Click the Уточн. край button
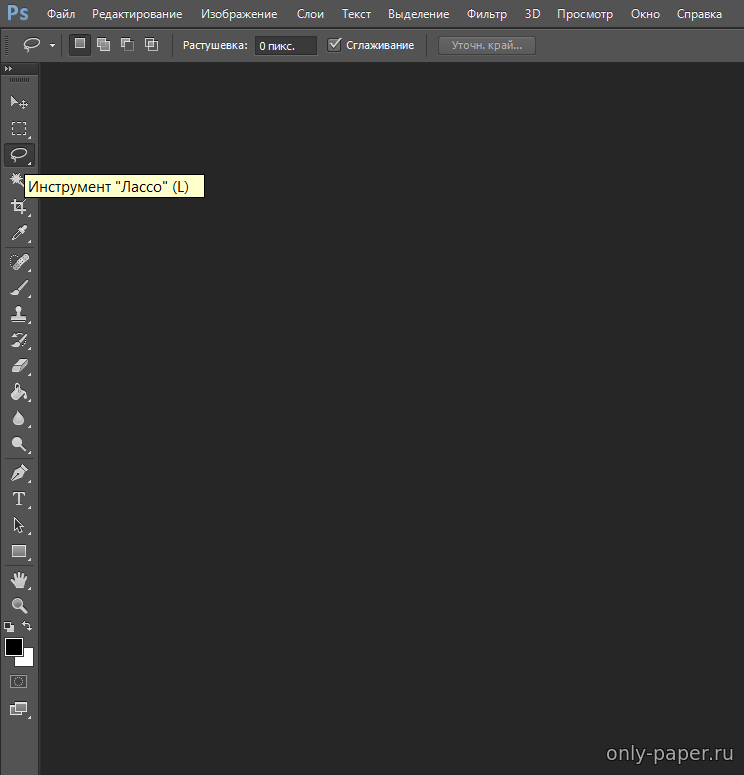 click(486, 45)
